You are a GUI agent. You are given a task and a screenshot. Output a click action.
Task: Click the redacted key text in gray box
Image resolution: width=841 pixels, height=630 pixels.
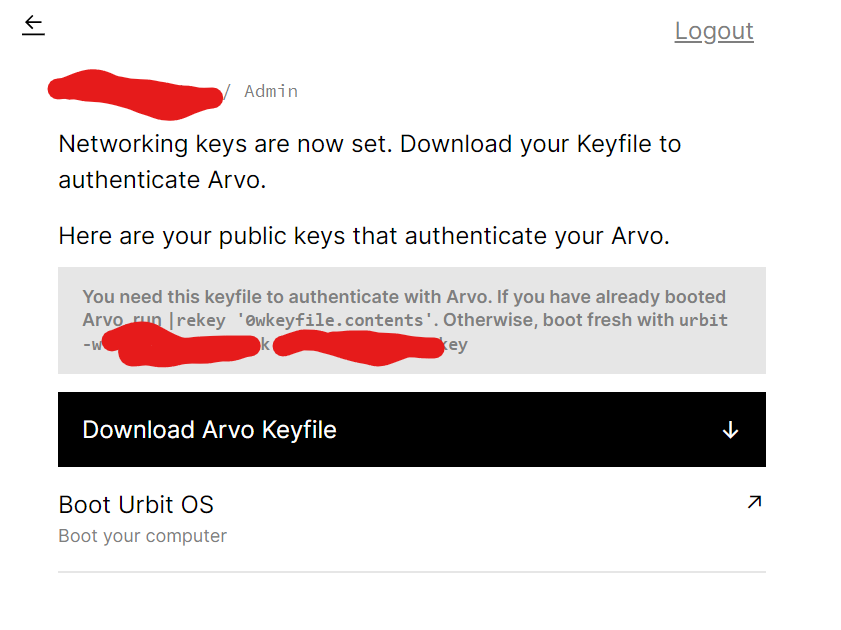[274, 344]
